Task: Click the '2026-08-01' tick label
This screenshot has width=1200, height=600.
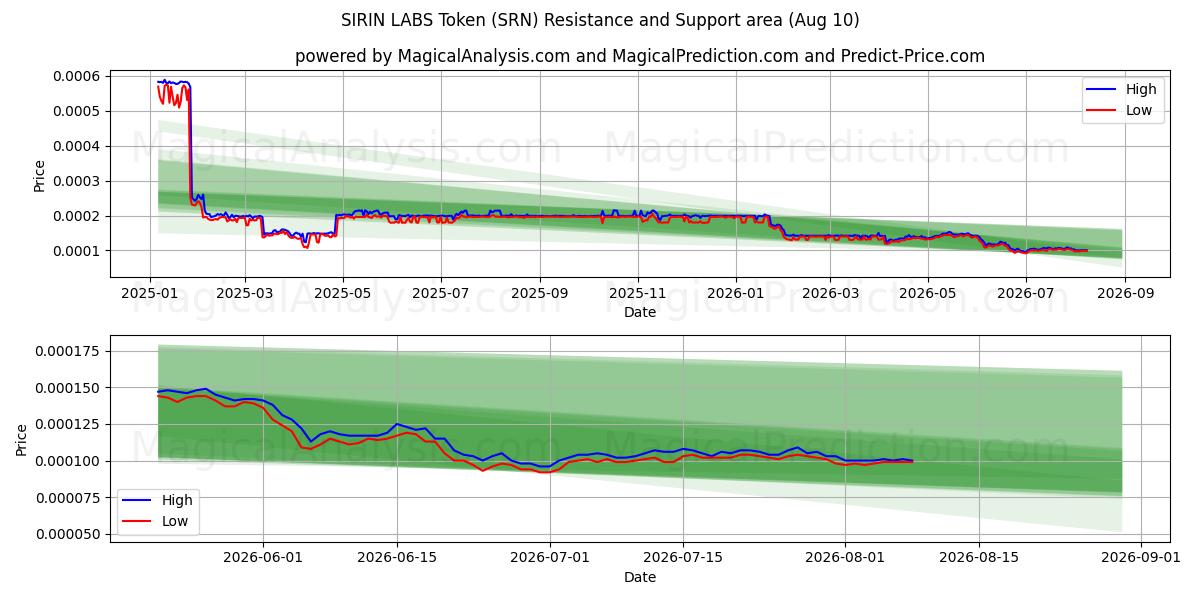Action: (846, 559)
